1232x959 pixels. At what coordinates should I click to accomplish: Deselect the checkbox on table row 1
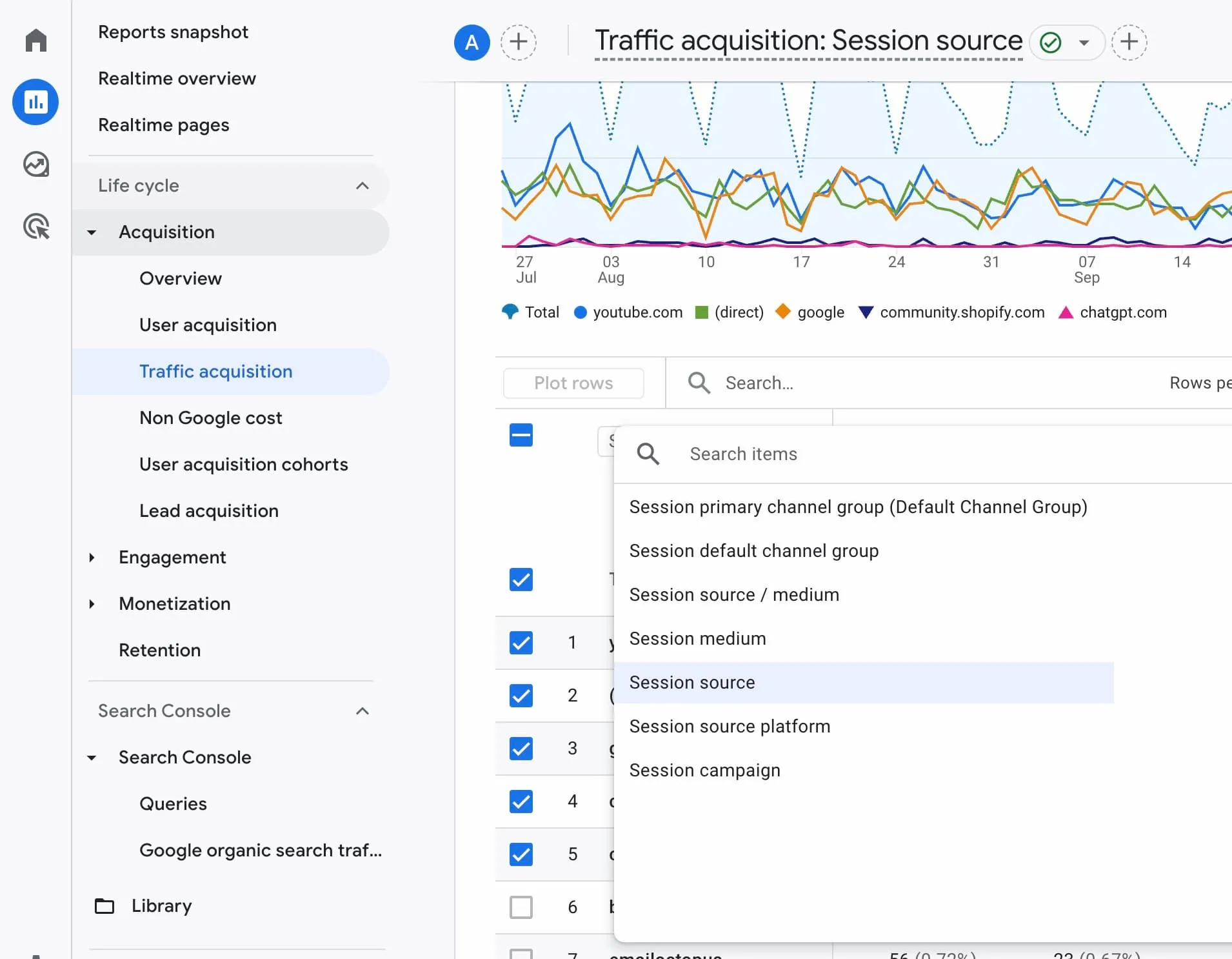[521, 643]
